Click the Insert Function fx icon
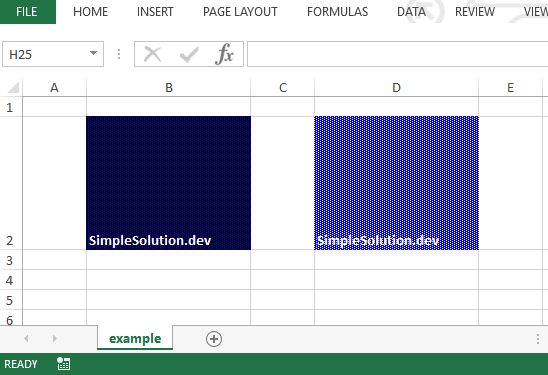548x375 pixels. 224,54
